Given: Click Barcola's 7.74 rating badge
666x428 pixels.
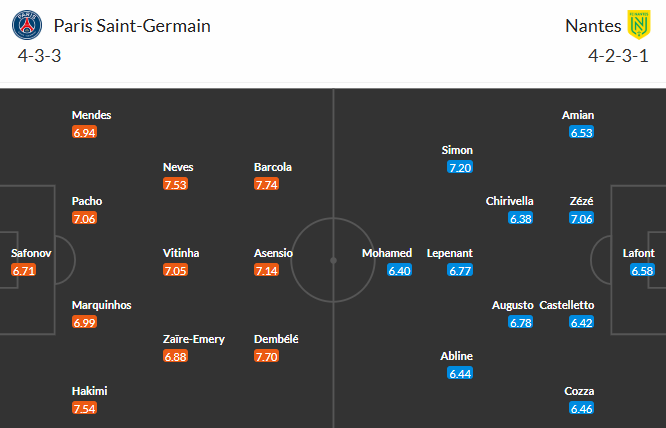Looking at the screenshot, I should [x=267, y=184].
